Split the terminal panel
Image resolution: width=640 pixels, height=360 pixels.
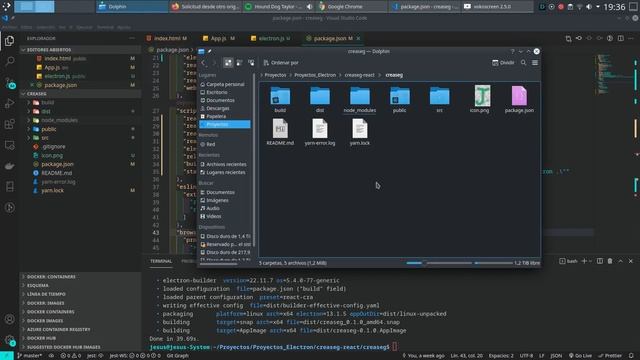(600, 261)
